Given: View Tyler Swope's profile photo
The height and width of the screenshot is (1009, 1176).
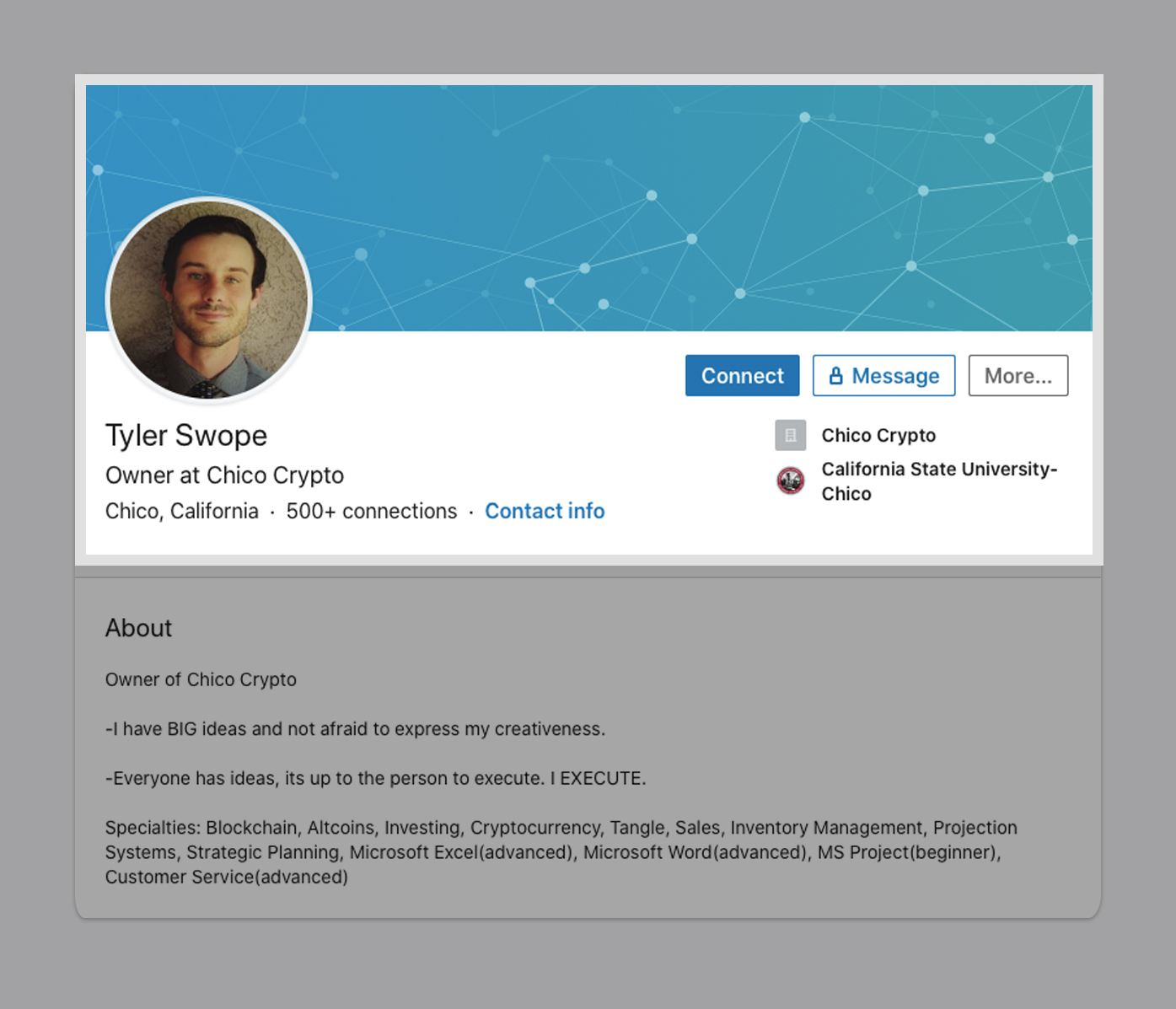Looking at the screenshot, I should point(209,301).
